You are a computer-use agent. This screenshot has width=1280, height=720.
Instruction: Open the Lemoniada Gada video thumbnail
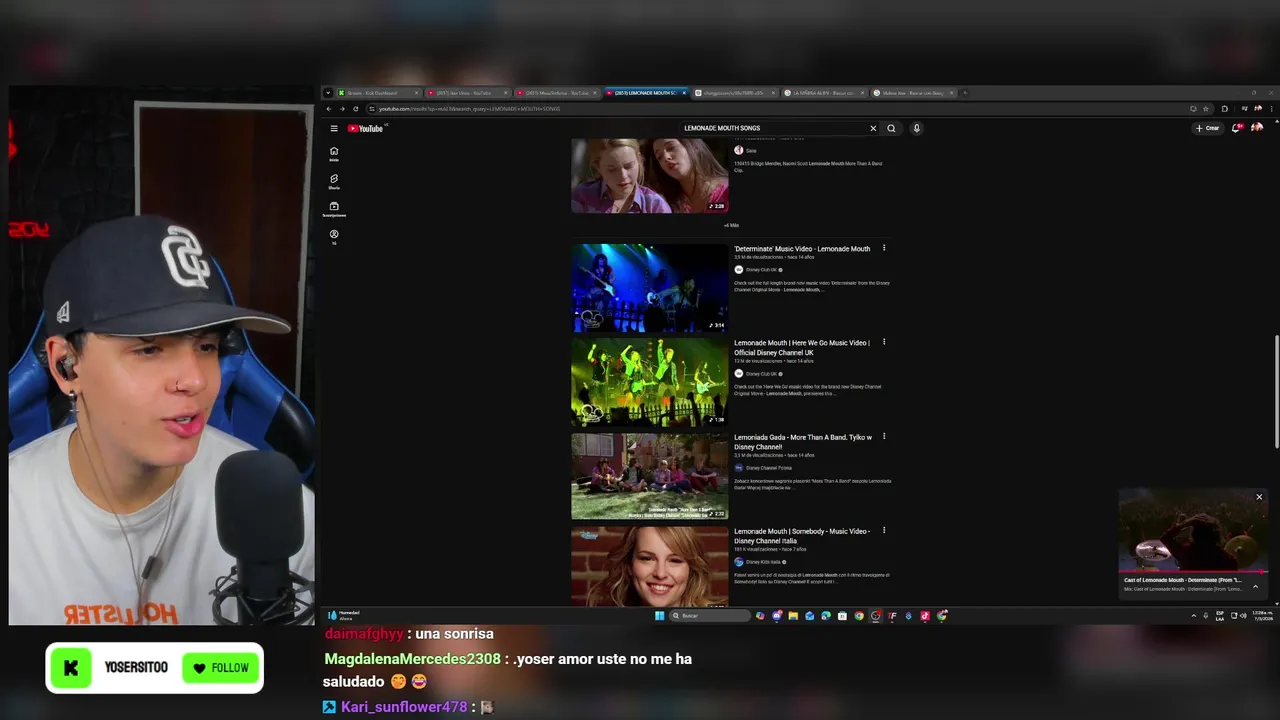[649, 476]
